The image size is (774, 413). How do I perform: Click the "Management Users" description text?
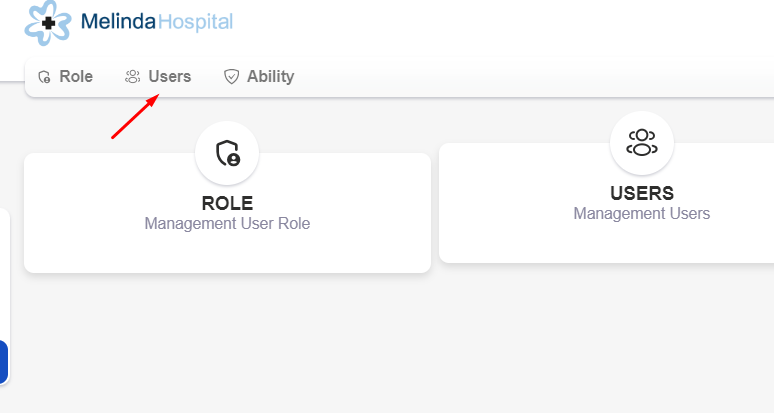click(641, 214)
